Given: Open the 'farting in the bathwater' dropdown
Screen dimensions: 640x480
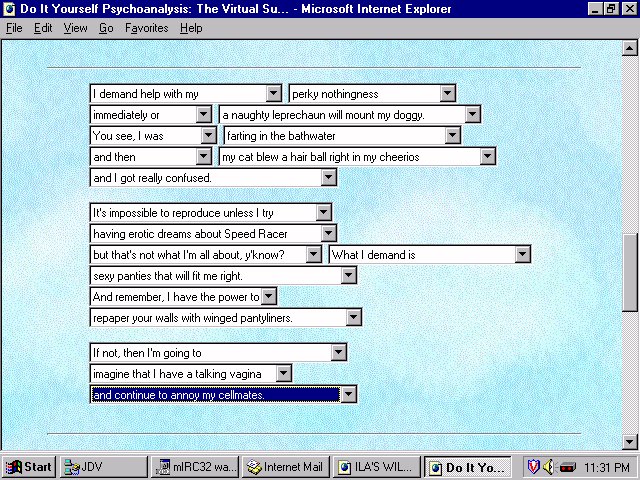Looking at the screenshot, I should coord(453,136).
